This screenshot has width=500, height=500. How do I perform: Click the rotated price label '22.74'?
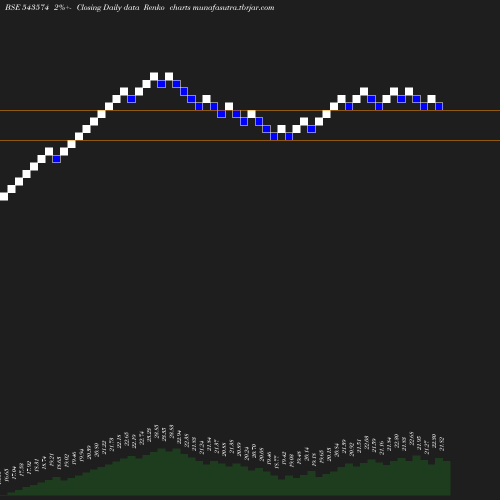pyautogui.click(x=142, y=438)
